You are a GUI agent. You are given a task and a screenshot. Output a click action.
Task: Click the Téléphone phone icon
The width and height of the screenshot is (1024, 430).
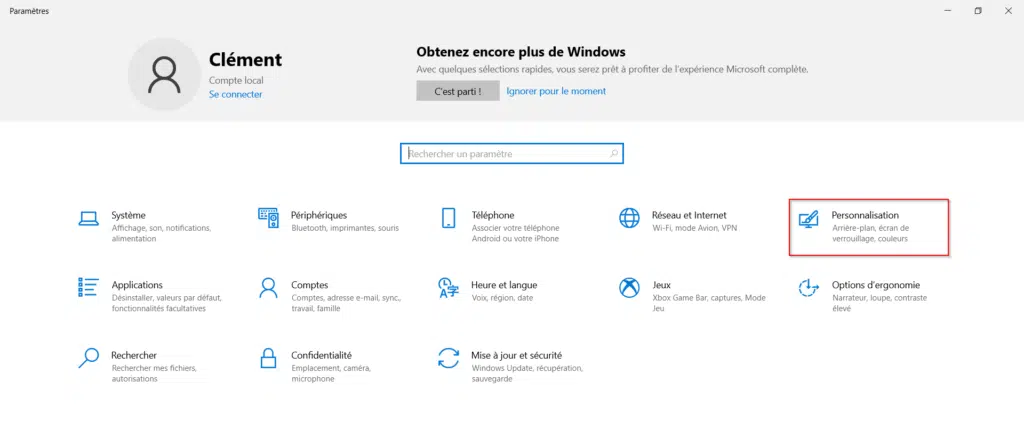tap(448, 218)
